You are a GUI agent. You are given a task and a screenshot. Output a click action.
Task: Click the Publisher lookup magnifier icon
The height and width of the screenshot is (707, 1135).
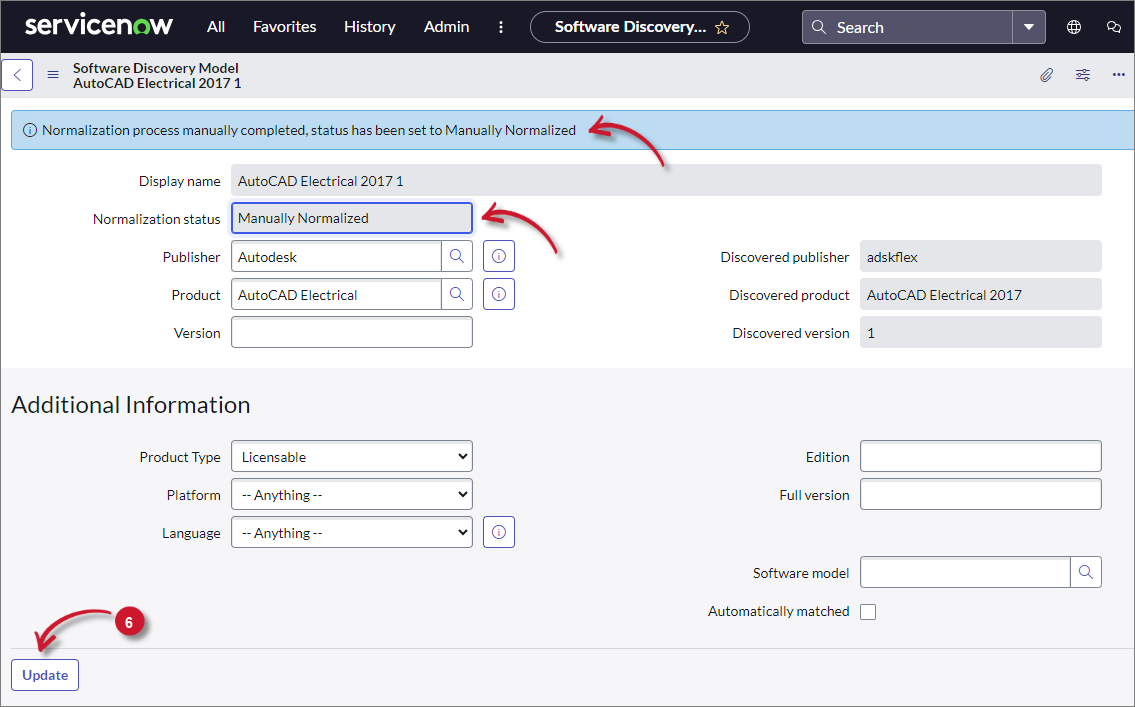click(457, 257)
